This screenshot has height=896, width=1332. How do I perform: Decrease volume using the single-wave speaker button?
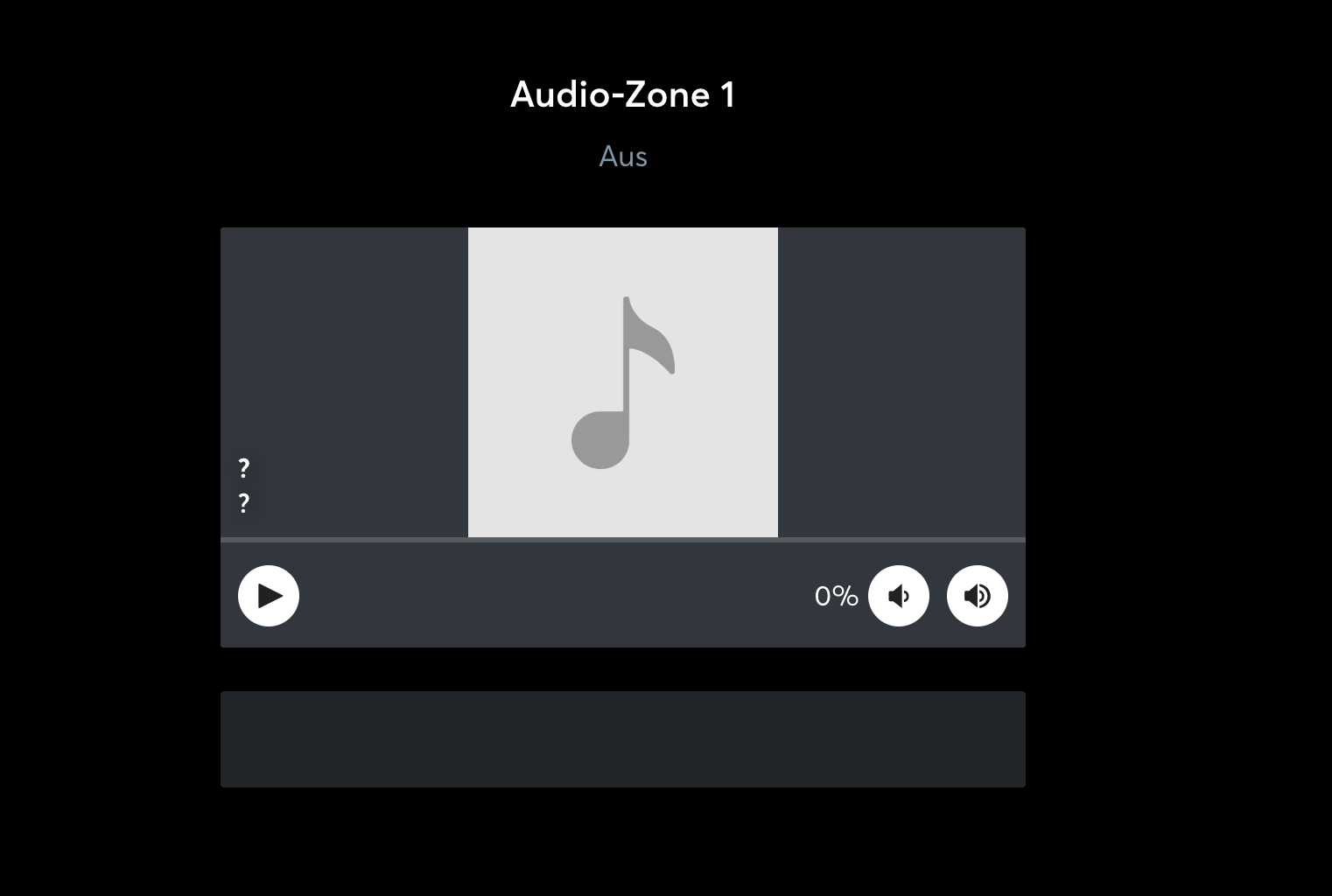pos(899,596)
